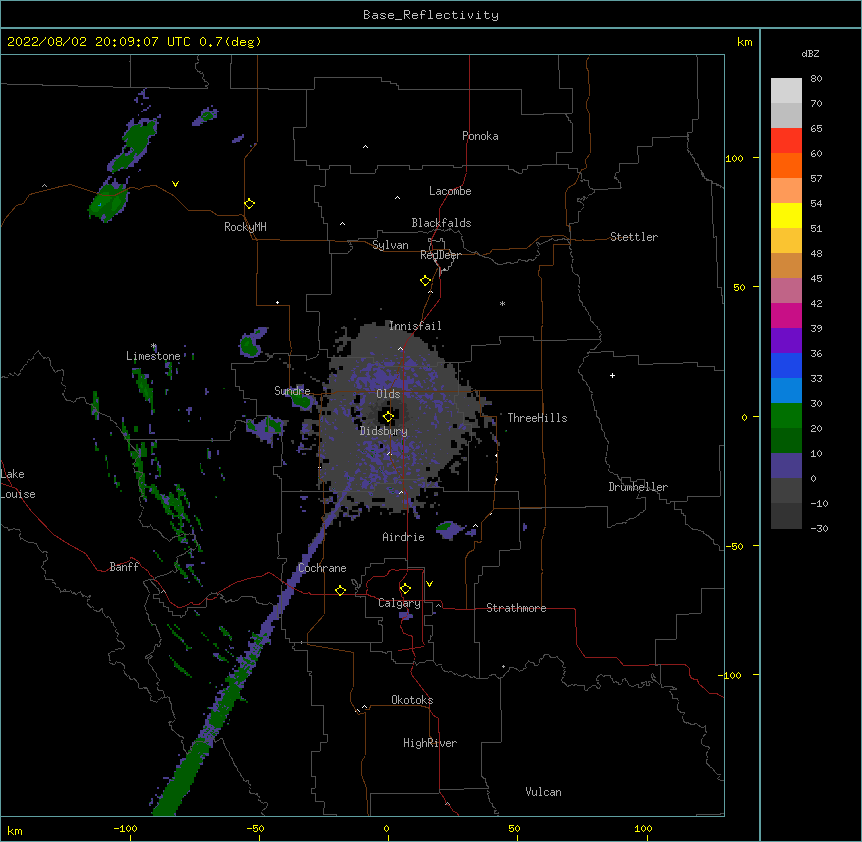Click the Lacombe town label
The image size is (862, 842).
pos(450,191)
